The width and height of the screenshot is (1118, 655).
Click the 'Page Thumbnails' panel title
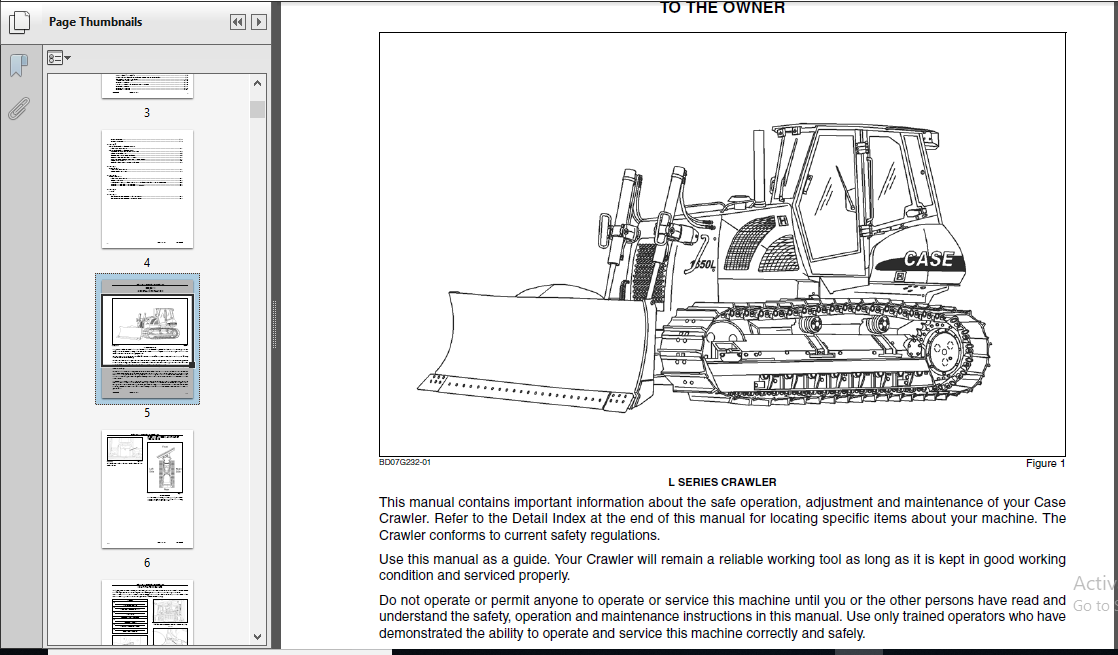pyautogui.click(x=96, y=22)
